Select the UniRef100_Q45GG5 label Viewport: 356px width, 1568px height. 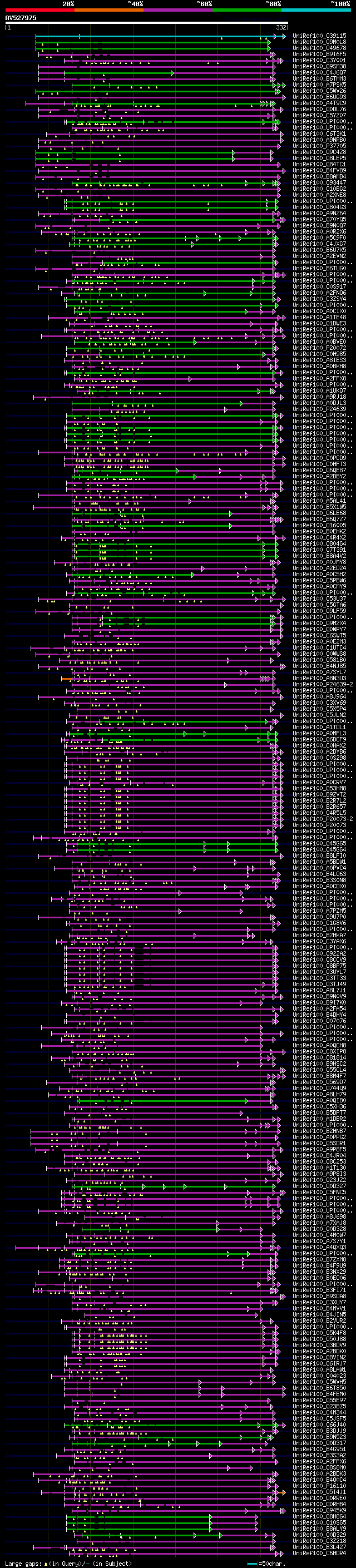click(x=319, y=844)
